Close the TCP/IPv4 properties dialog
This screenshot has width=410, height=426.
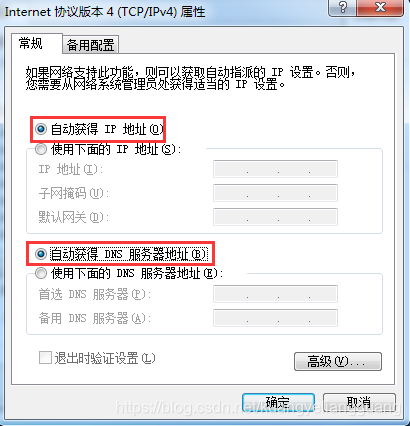pos(380,7)
